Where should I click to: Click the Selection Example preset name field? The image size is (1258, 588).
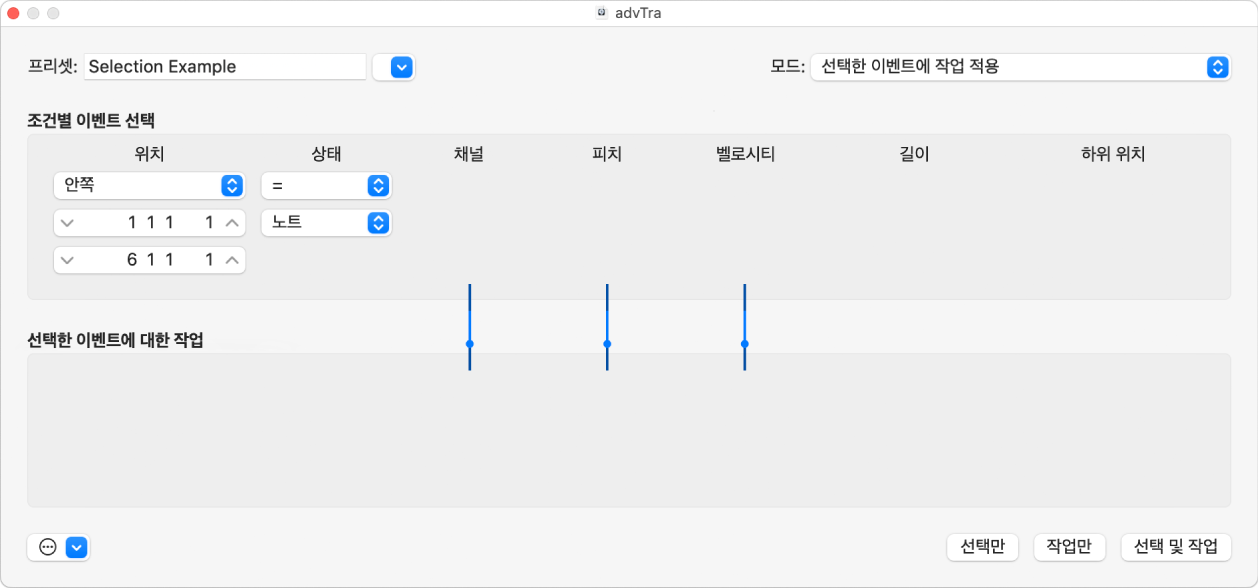(225, 66)
